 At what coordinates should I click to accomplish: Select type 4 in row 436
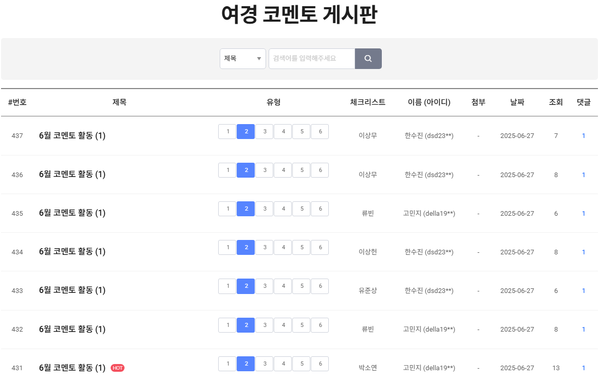pyautogui.click(x=283, y=170)
